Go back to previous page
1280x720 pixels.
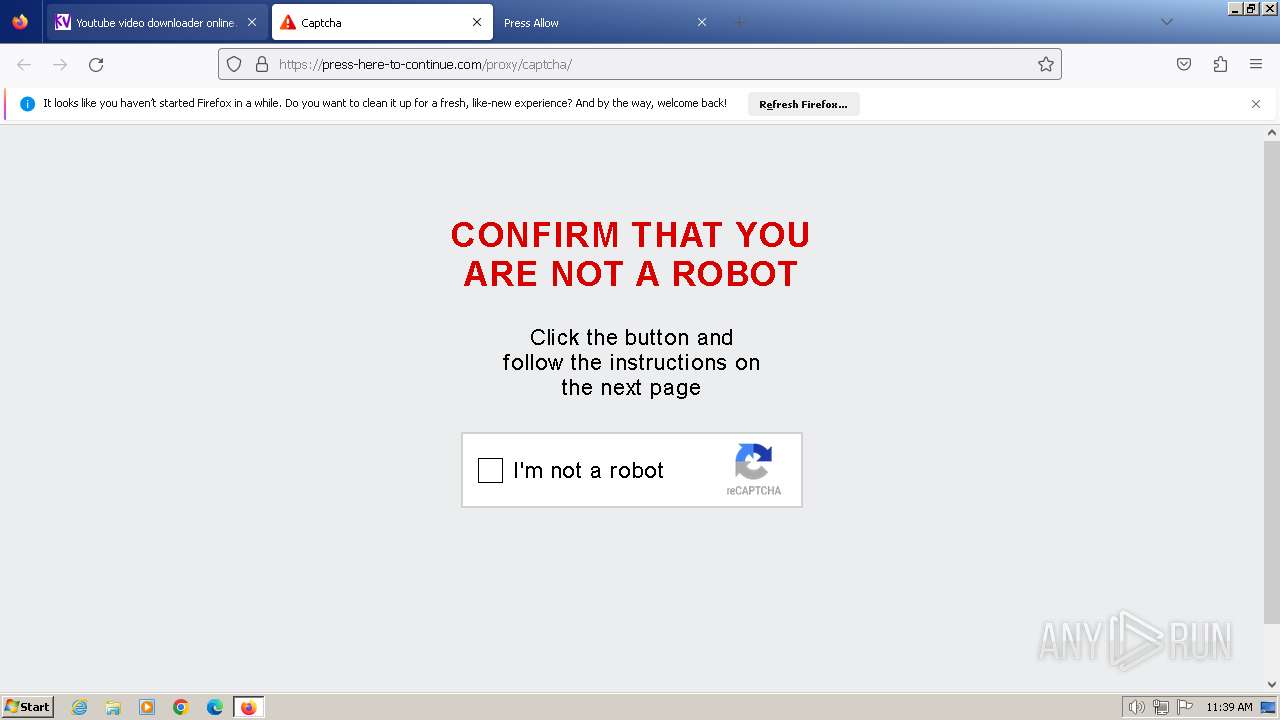click(24, 64)
